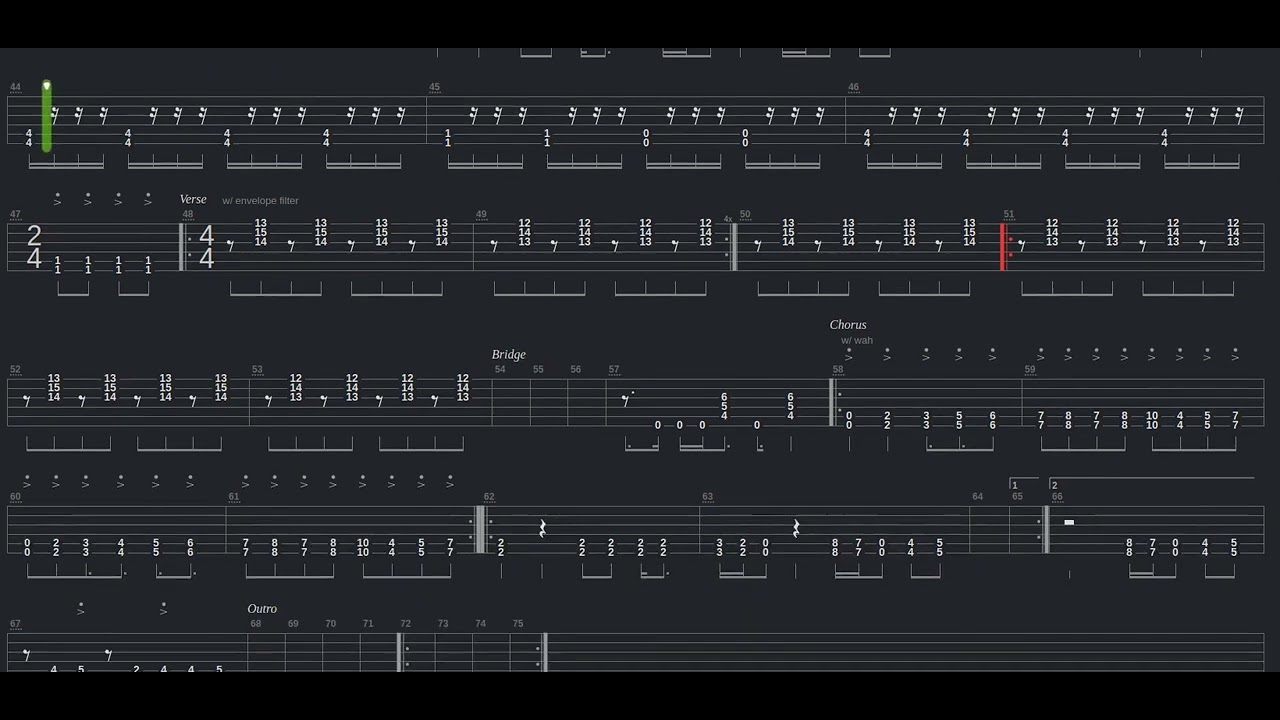Select the Bridge section label
Screen dimensions: 1280x720
pos(508,354)
